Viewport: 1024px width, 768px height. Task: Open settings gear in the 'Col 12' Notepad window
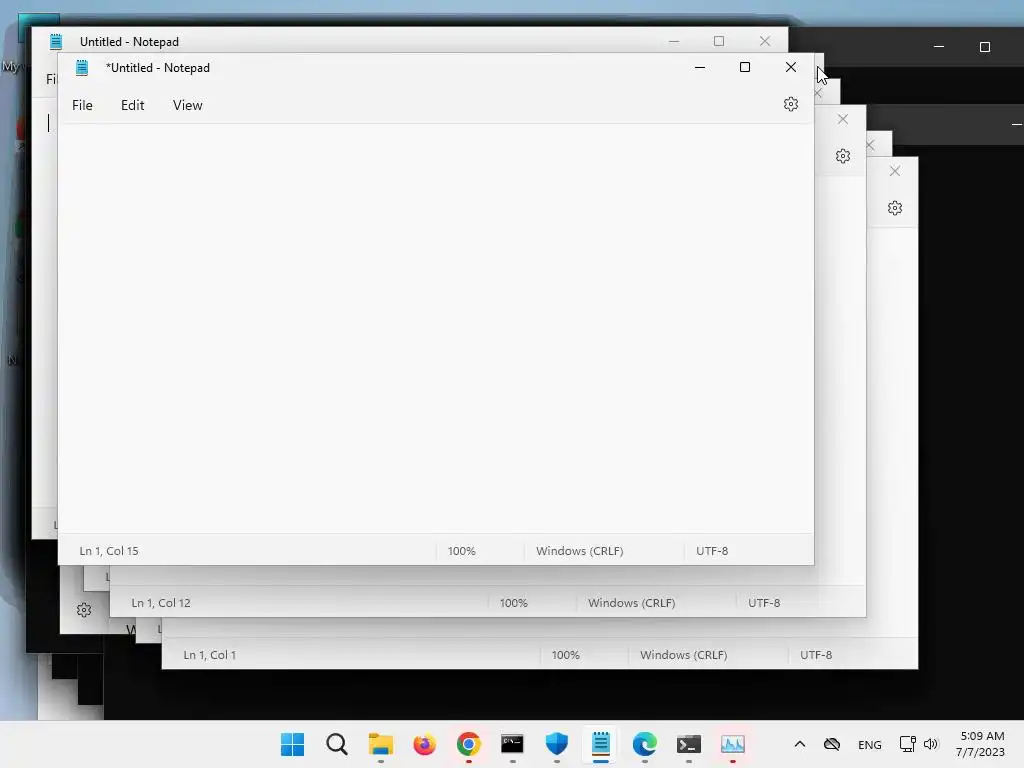click(843, 156)
